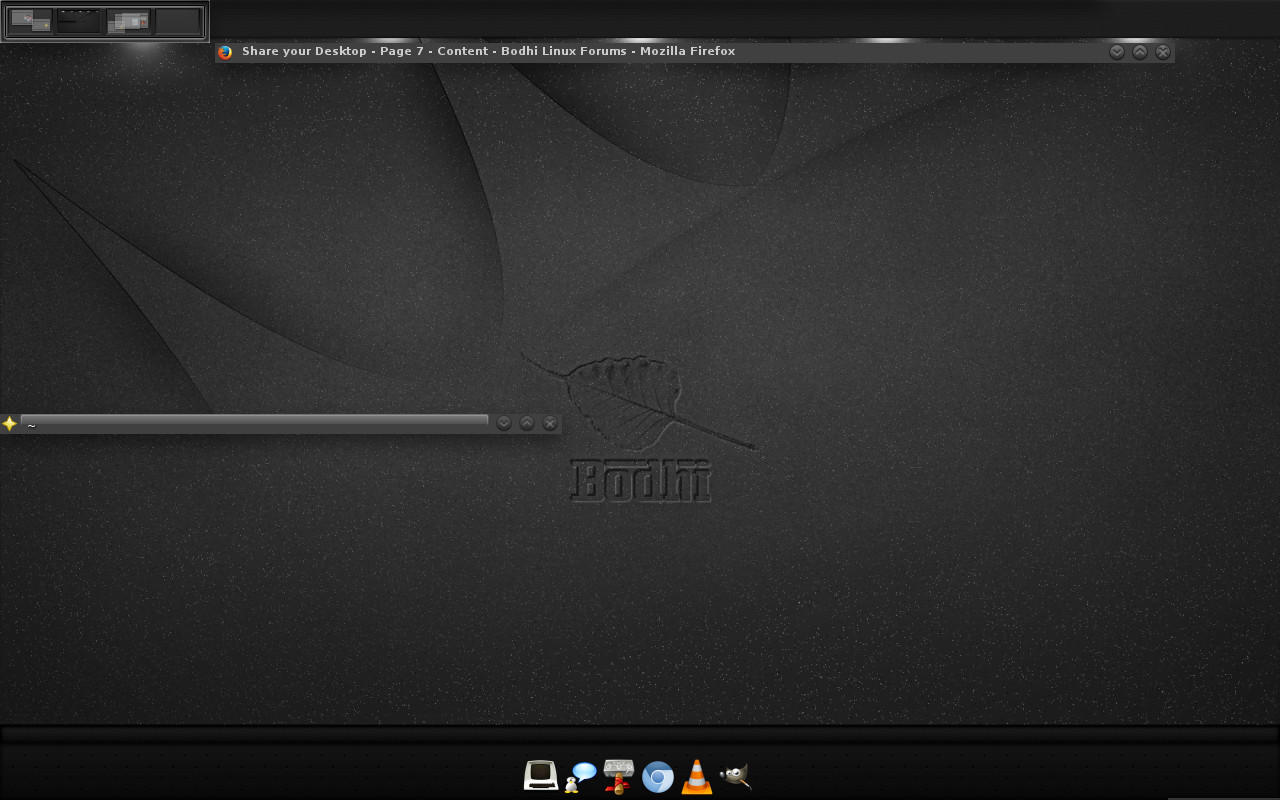
Task: Launch GIMP from the dock
Action: click(735, 776)
